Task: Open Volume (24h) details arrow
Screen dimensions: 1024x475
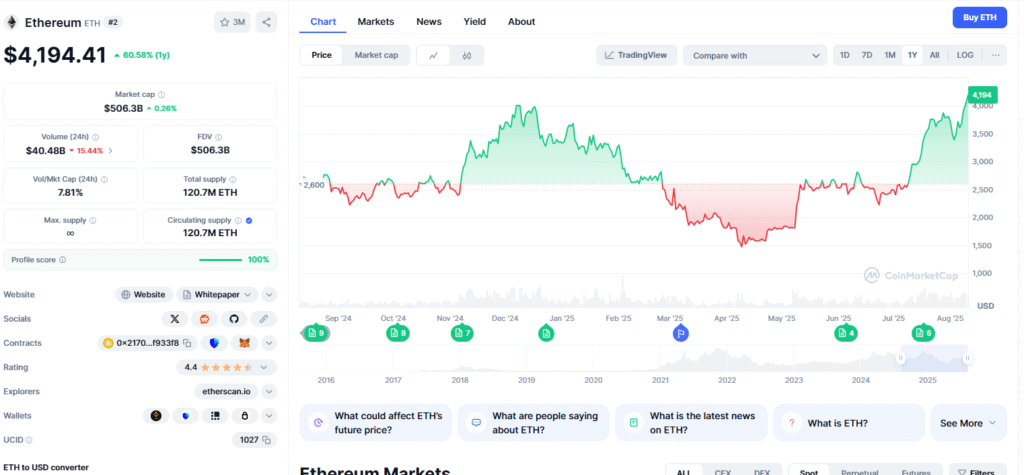Action: 110,151
